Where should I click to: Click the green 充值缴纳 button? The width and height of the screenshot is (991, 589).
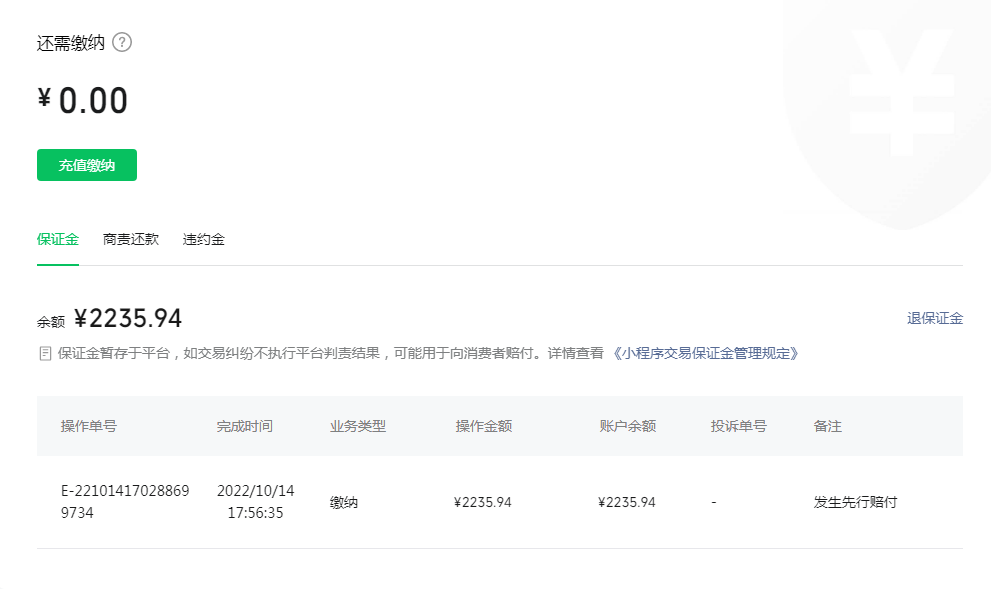click(87, 165)
